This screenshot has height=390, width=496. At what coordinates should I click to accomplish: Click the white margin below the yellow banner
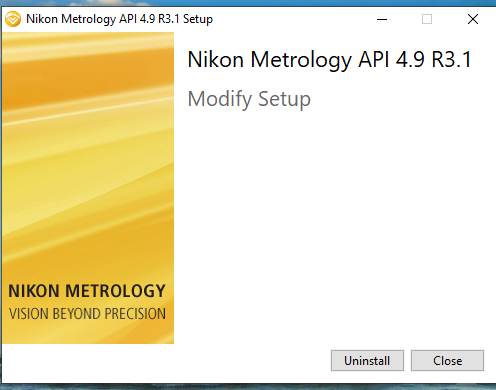tap(88, 363)
